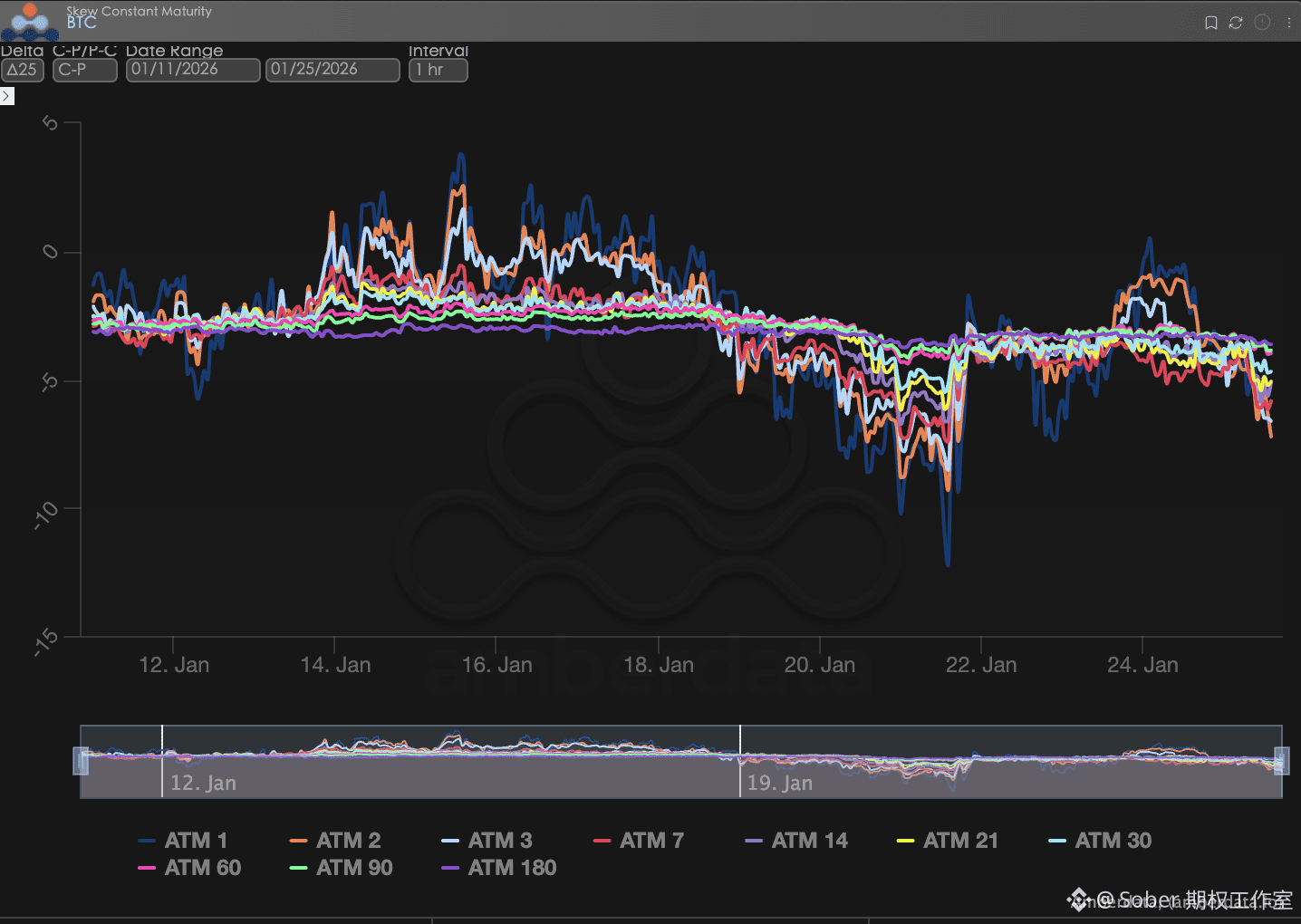
Task: Refresh the chart with the reload icon
Action: coord(1236,23)
